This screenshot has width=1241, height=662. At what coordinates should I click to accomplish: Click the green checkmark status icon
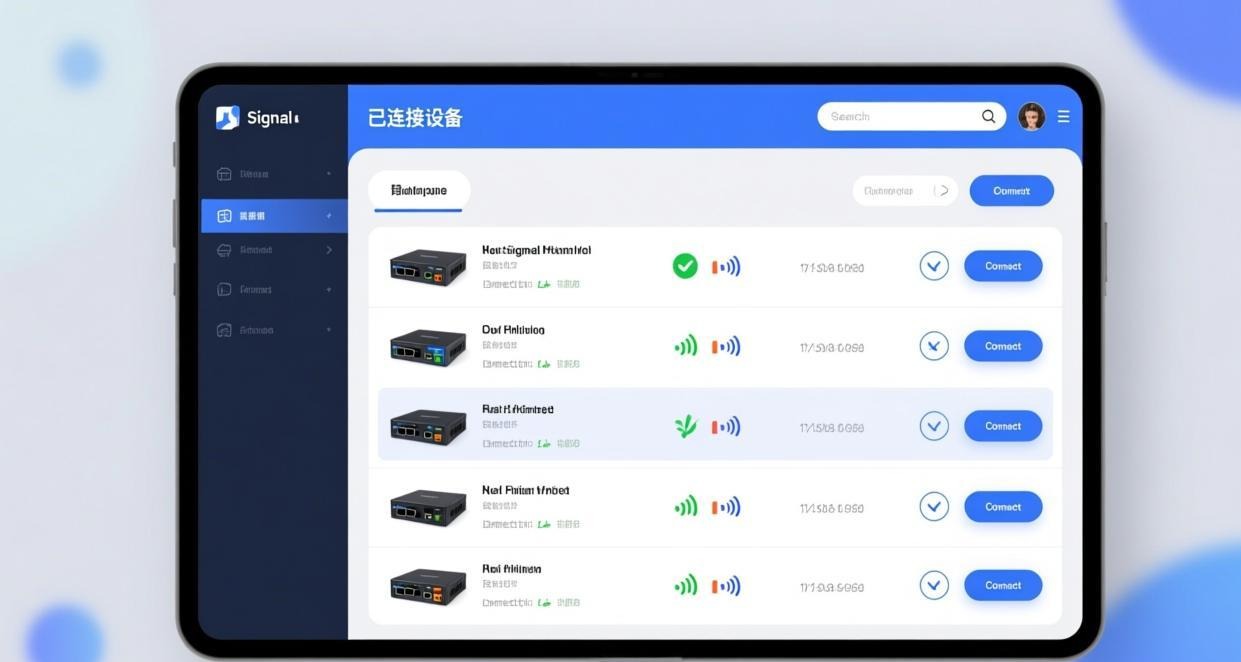pos(685,266)
